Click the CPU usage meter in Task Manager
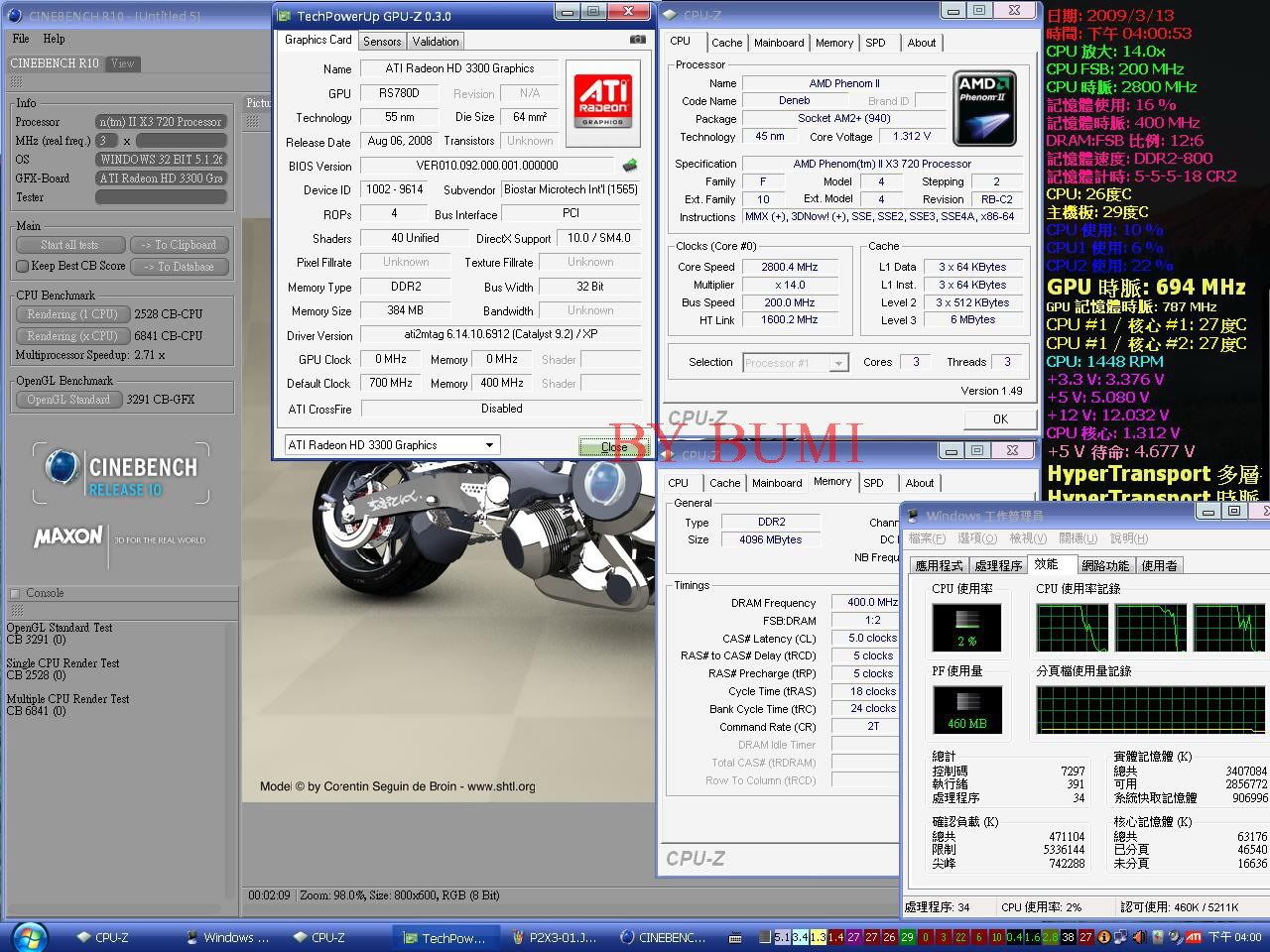 966,627
